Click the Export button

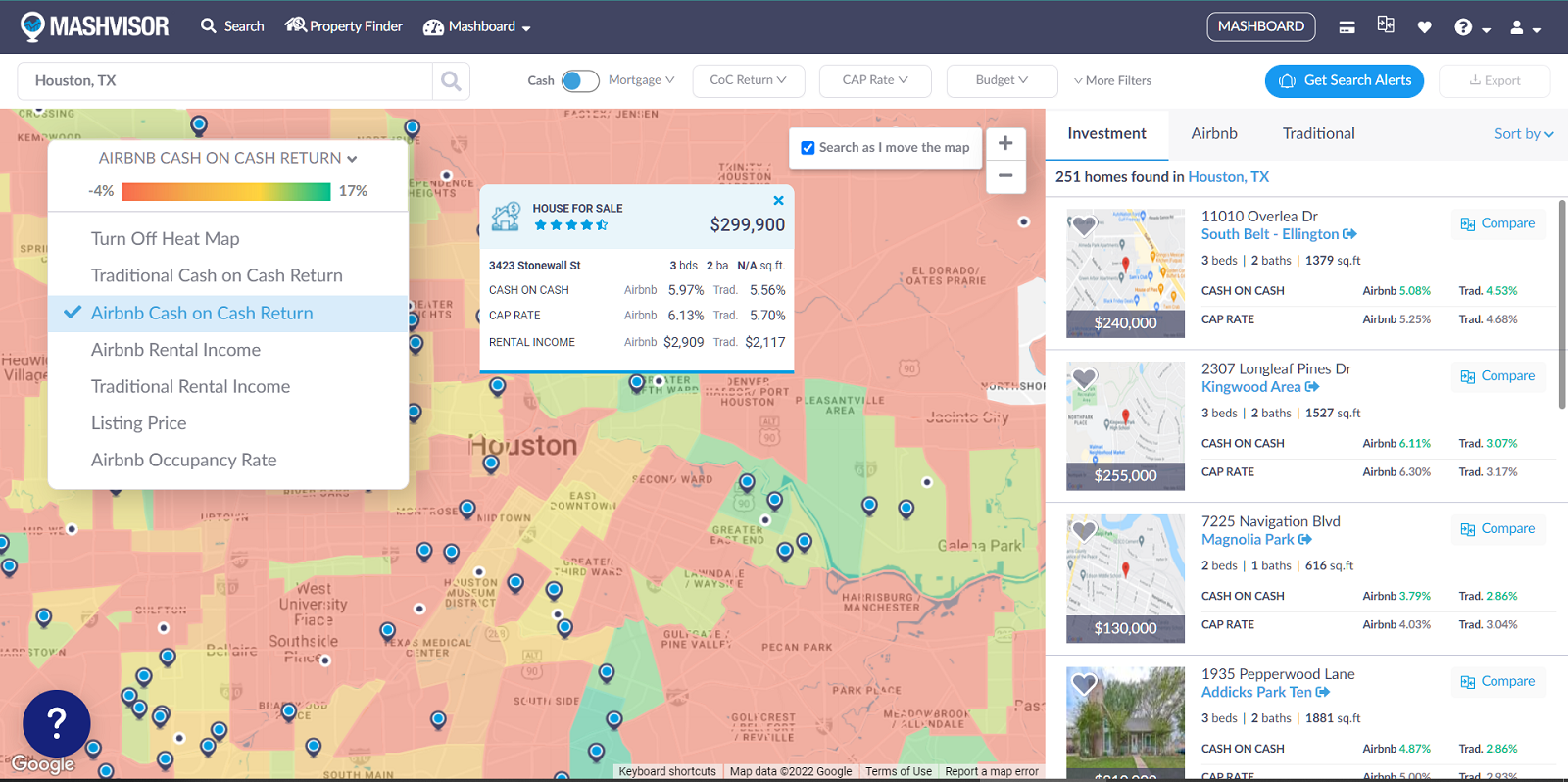(1494, 81)
